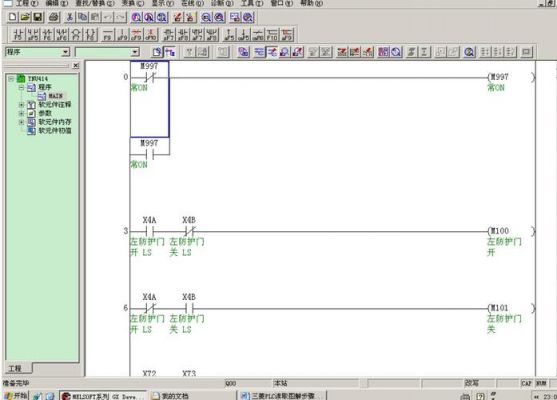
Task: Expand the 参数 tree node
Action: pyautogui.click(x=21, y=113)
